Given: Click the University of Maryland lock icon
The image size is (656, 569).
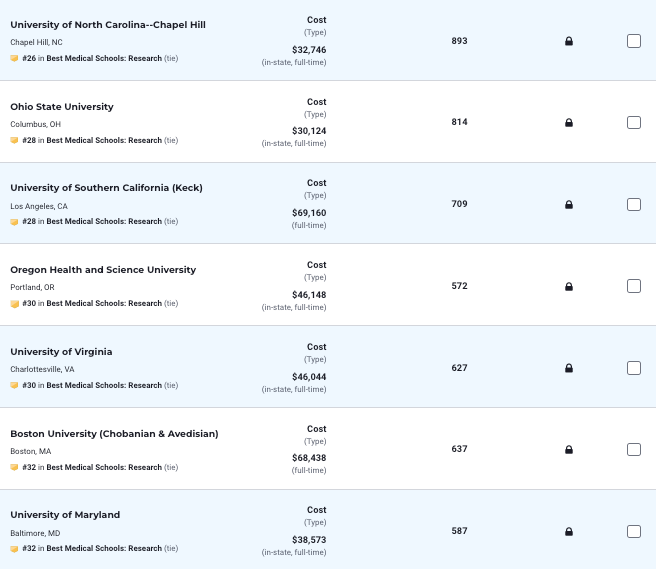Looking at the screenshot, I should coord(569,532).
